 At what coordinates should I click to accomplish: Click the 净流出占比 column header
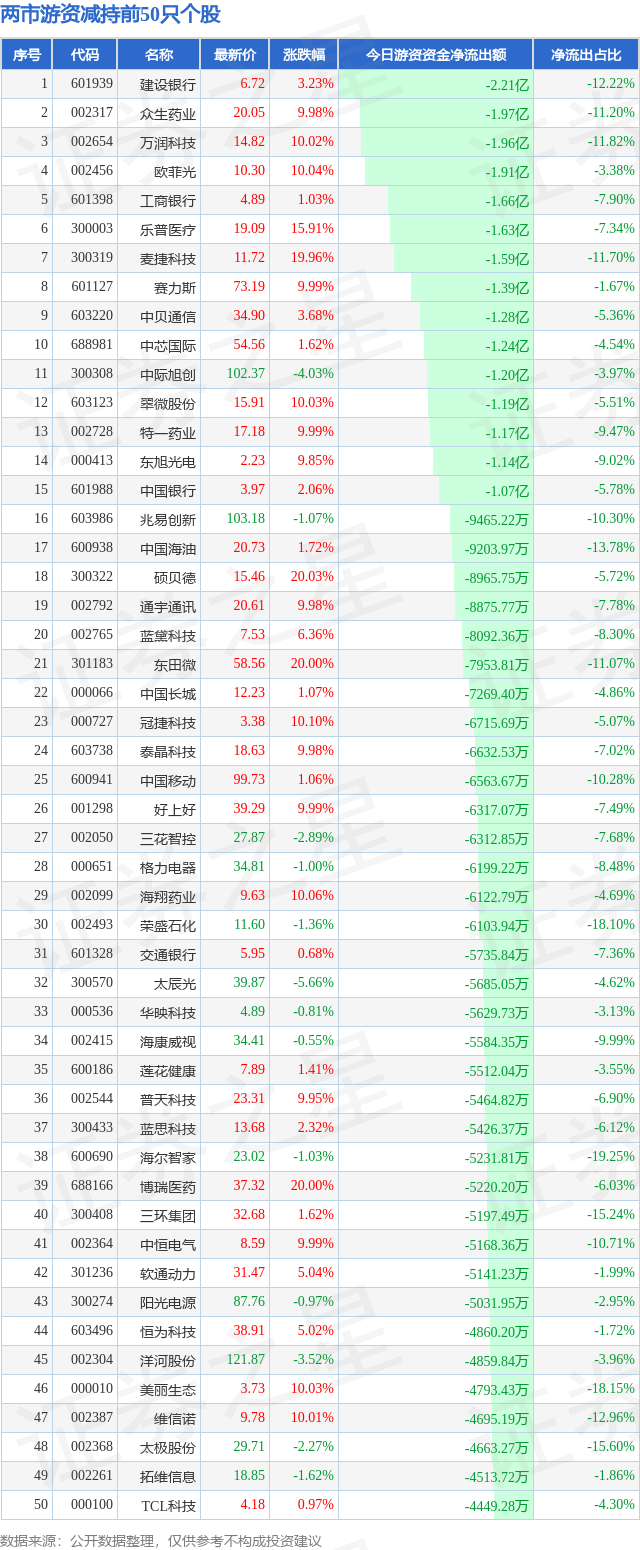click(586, 55)
